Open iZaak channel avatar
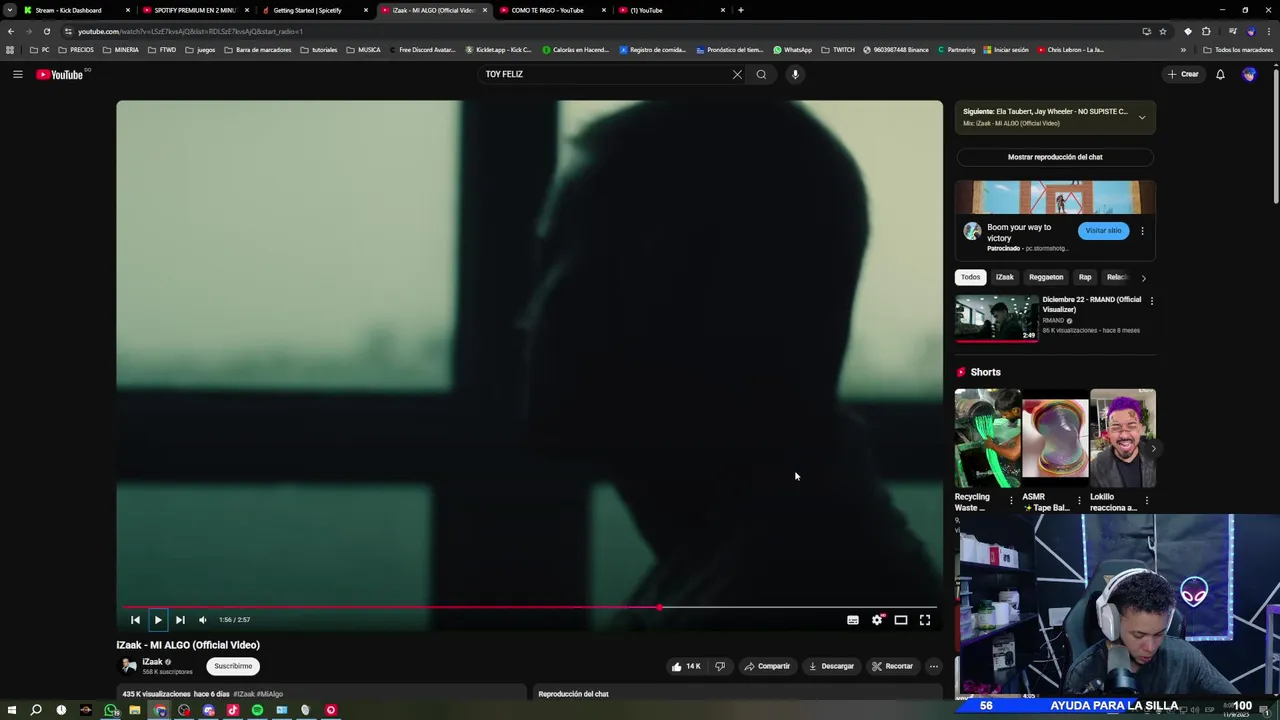The height and width of the screenshot is (720, 1280). coord(128,666)
